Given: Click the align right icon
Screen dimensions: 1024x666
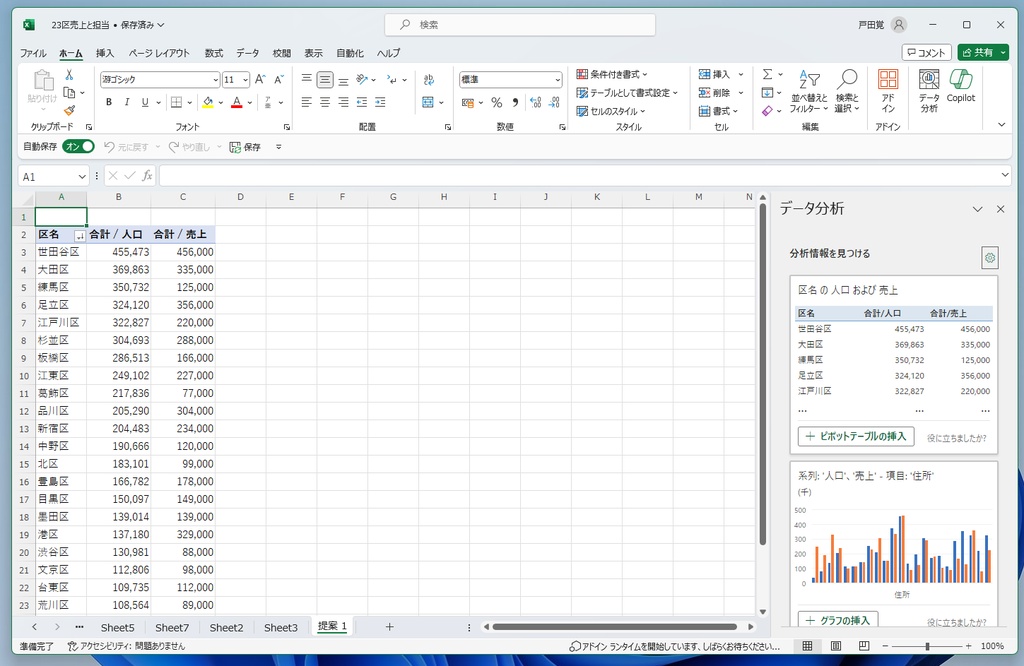Looking at the screenshot, I should [x=343, y=103].
